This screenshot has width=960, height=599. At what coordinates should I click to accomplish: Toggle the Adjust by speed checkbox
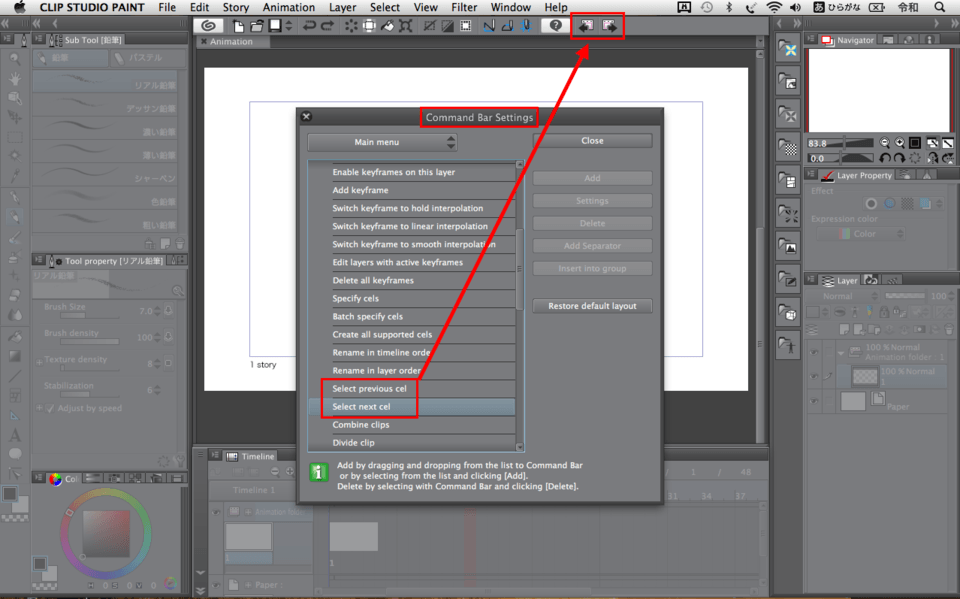pos(50,408)
